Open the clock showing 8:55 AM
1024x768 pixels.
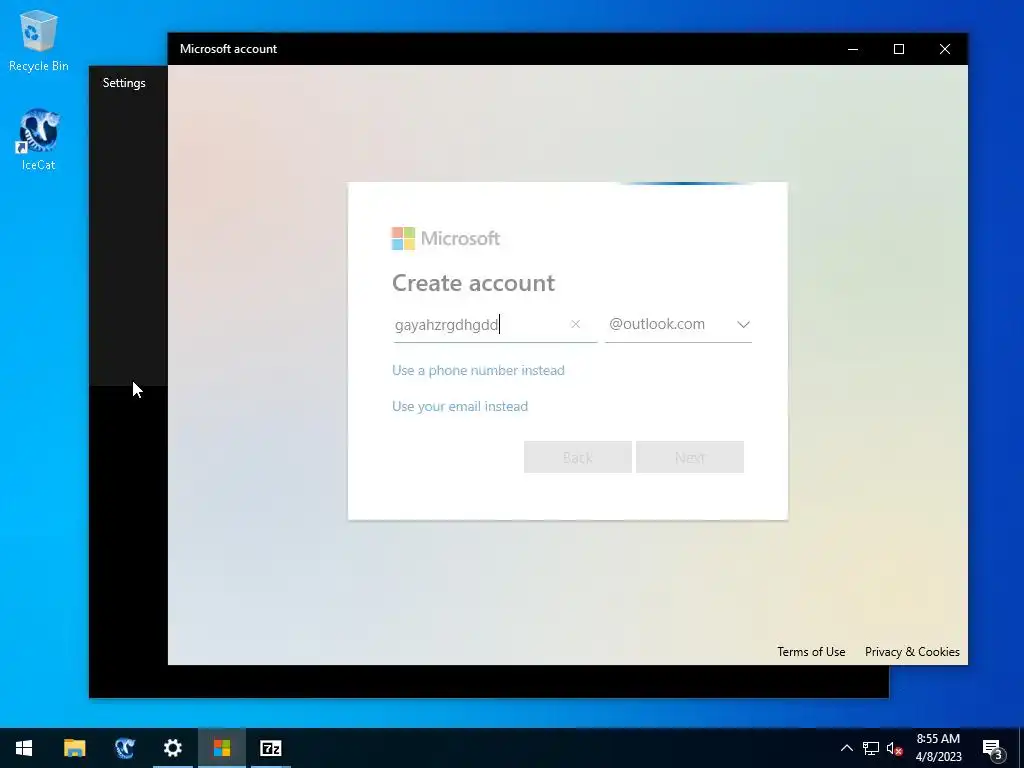point(938,748)
